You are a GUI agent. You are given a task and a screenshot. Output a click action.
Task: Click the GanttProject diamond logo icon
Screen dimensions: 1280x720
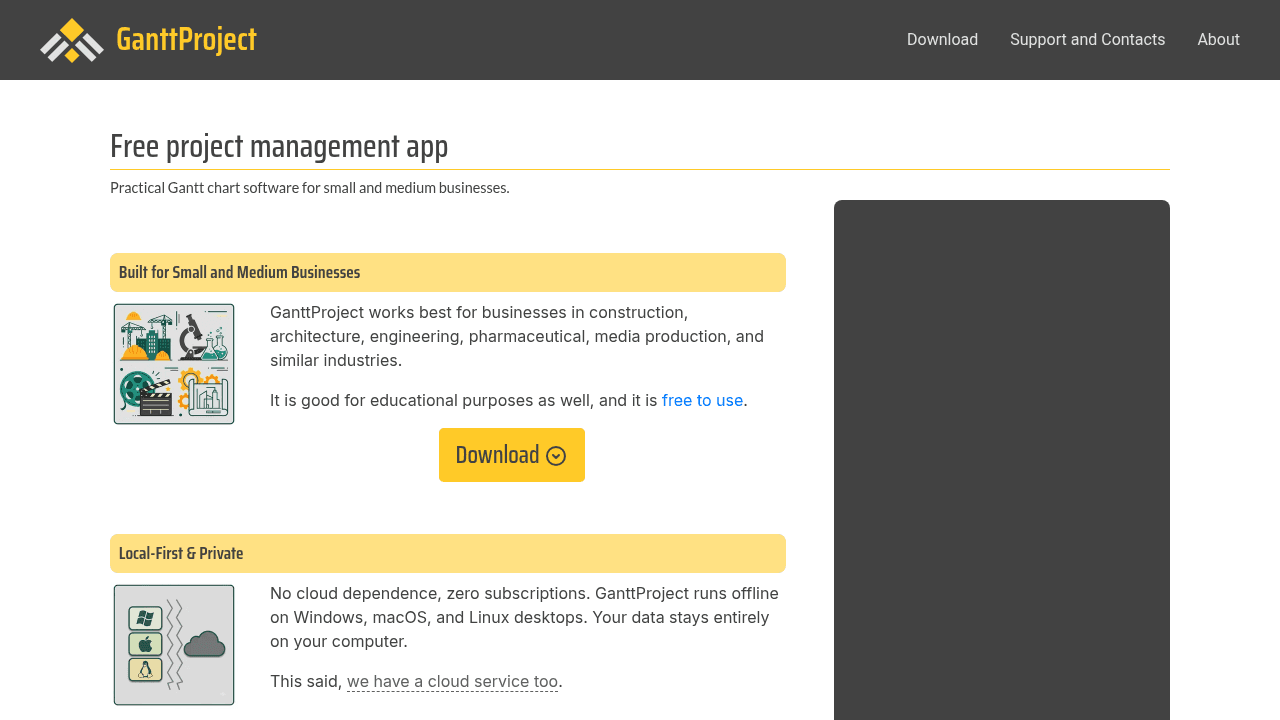pyautogui.click(x=72, y=40)
